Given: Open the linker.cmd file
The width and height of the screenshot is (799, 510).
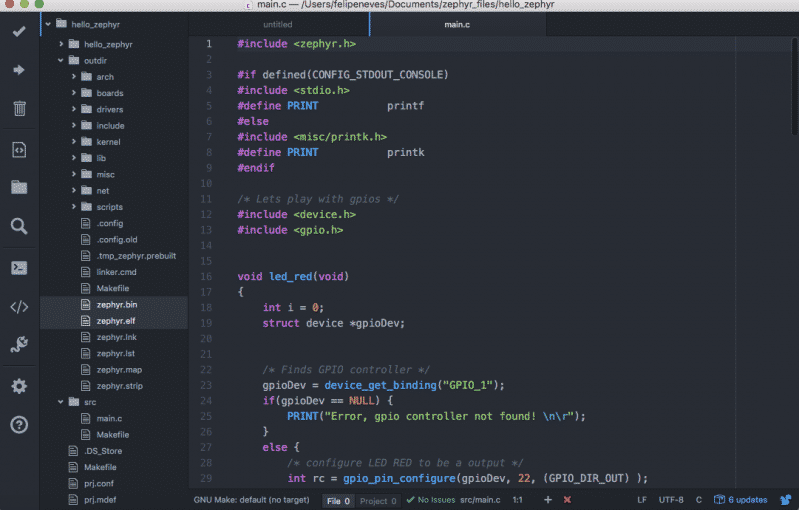Looking at the screenshot, I should point(114,272).
